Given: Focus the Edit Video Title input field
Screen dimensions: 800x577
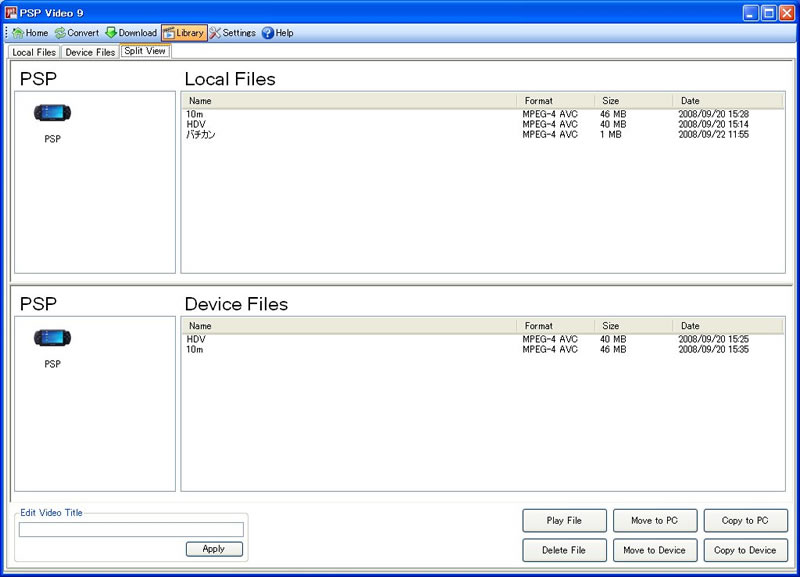Looking at the screenshot, I should [131, 530].
